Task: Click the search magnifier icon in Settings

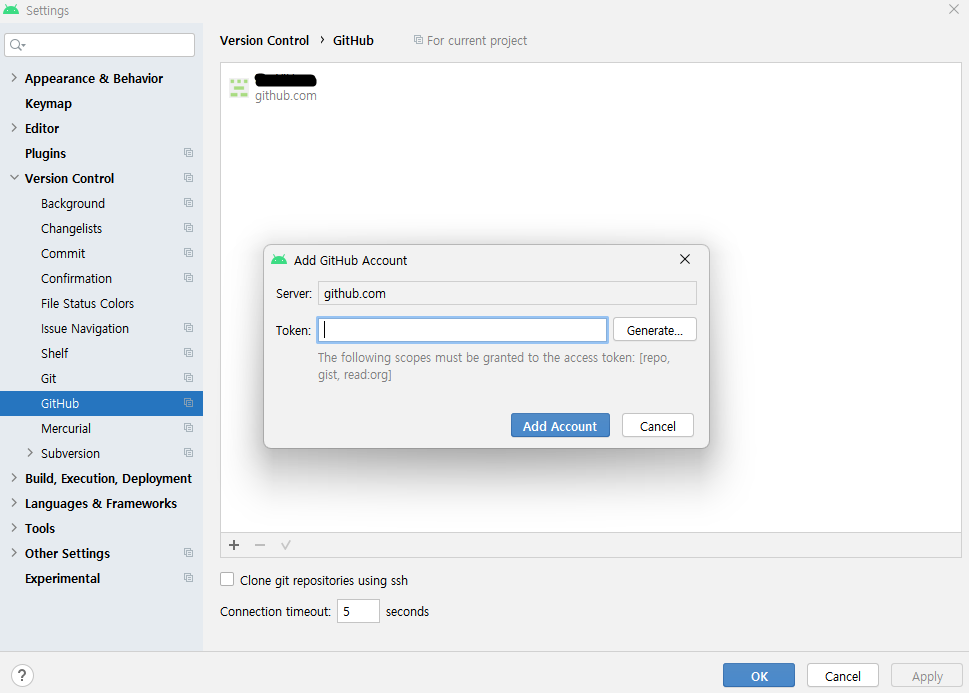Action: click(17, 45)
